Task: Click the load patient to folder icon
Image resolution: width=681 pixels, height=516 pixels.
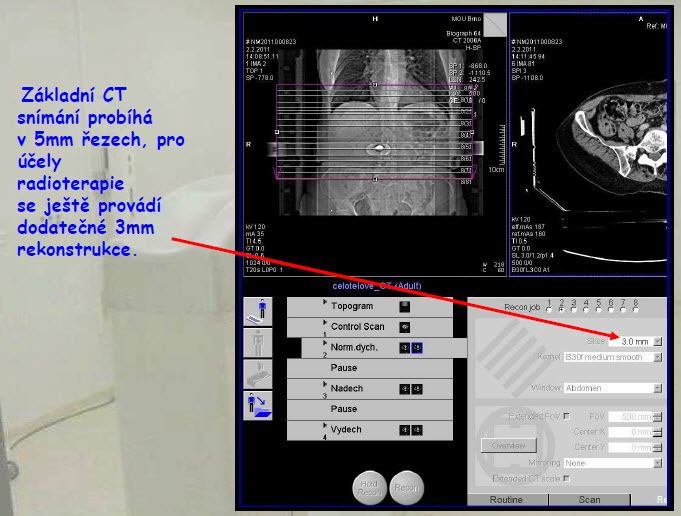Action: (x=257, y=405)
